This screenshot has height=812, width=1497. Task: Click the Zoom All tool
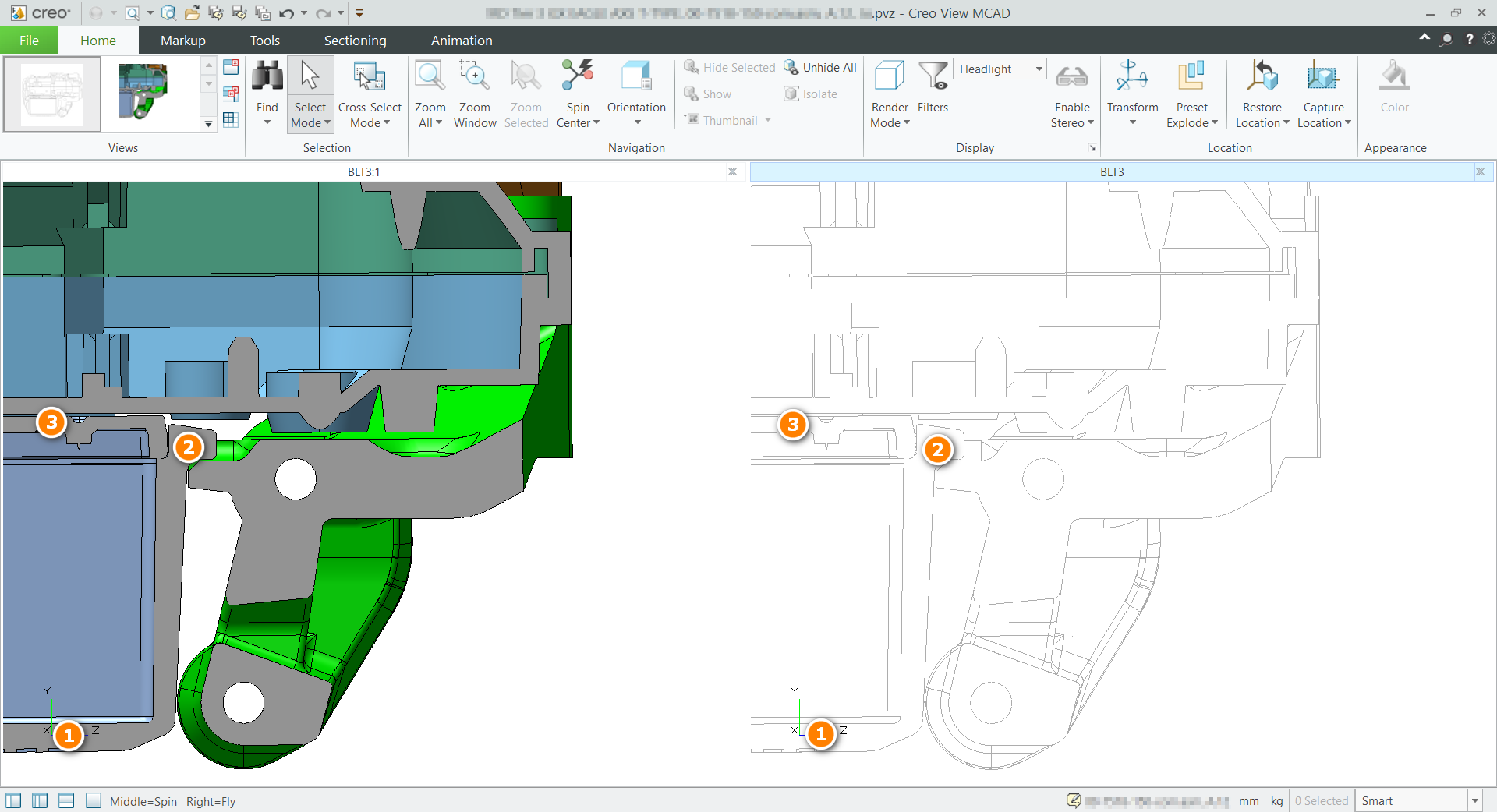(x=430, y=94)
